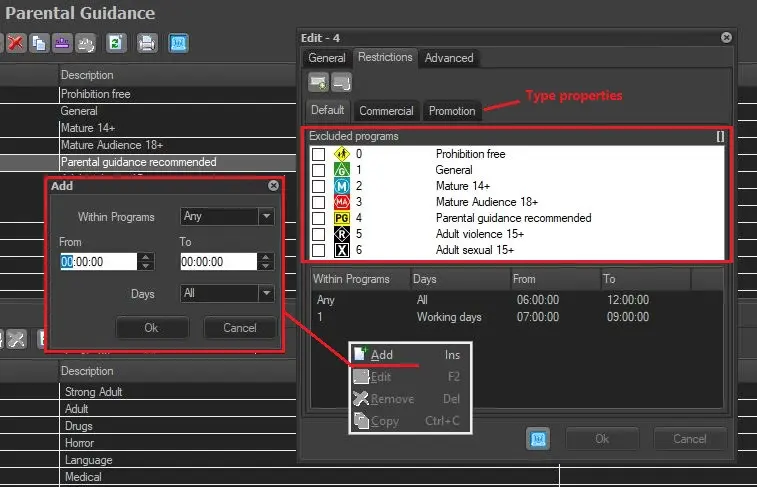The width and height of the screenshot is (757, 487).
Task: Click Cancel in the Edit - 4 dialog
Action: [689, 438]
